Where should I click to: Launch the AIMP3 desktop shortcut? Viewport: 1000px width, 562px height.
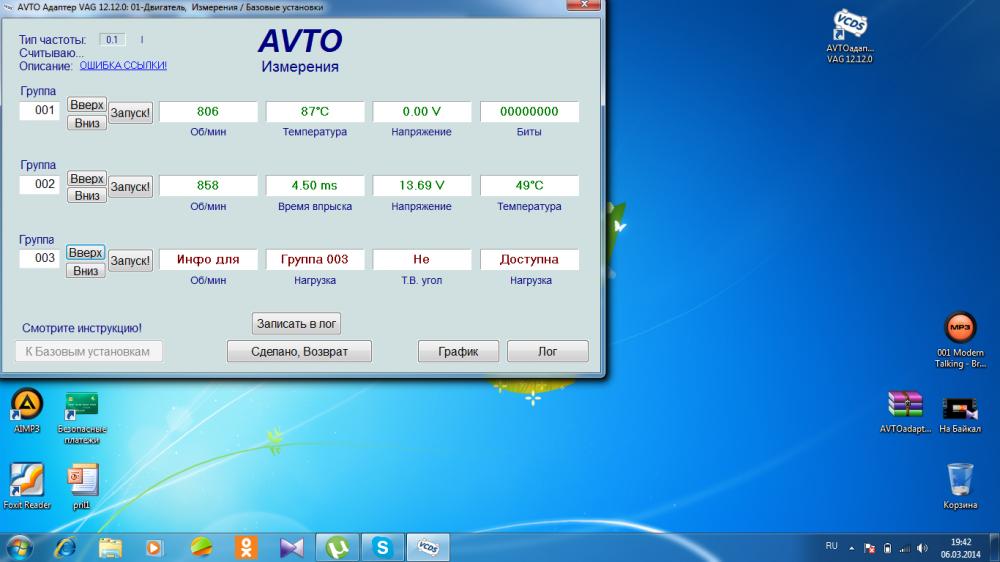click(x=27, y=410)
